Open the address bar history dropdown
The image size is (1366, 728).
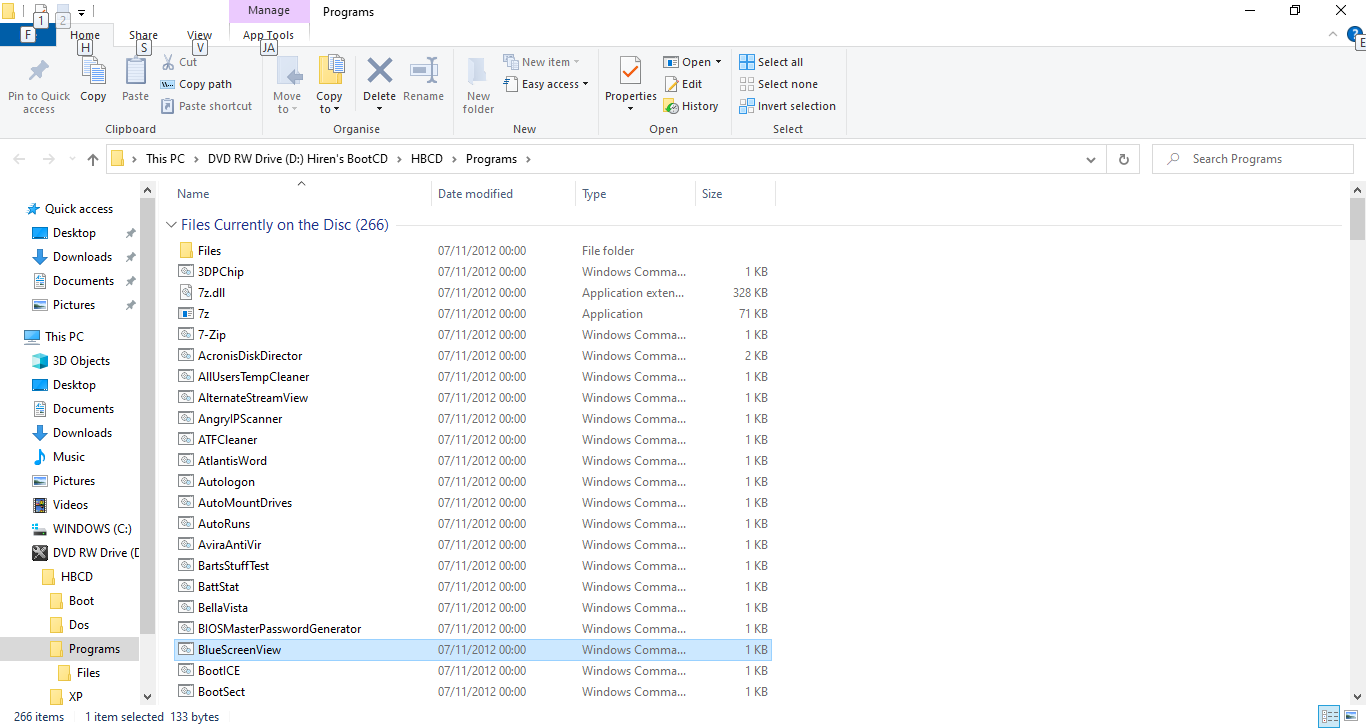[x=1090, y=159]
